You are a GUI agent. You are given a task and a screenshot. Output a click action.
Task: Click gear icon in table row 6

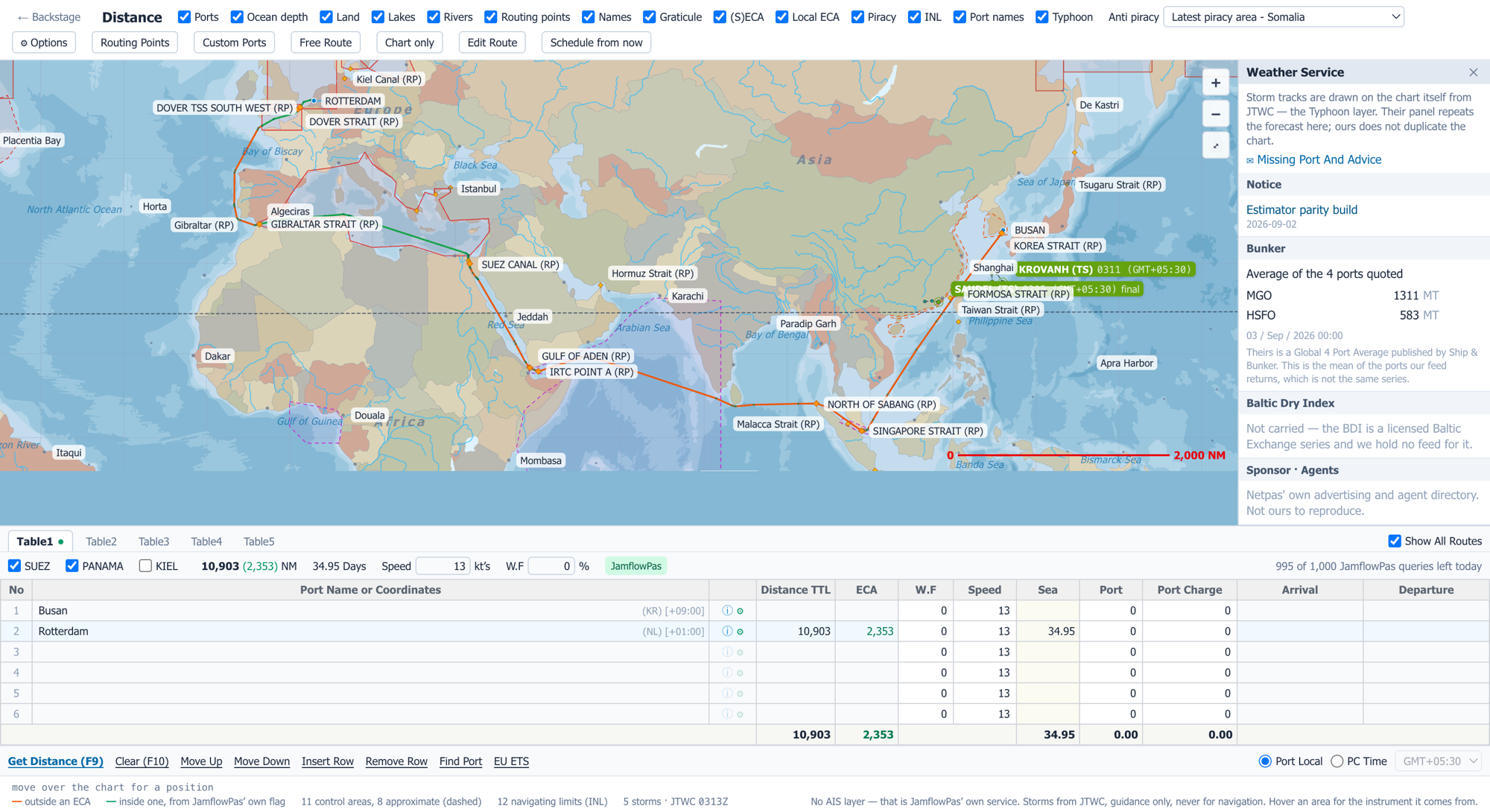pos(741,714)
